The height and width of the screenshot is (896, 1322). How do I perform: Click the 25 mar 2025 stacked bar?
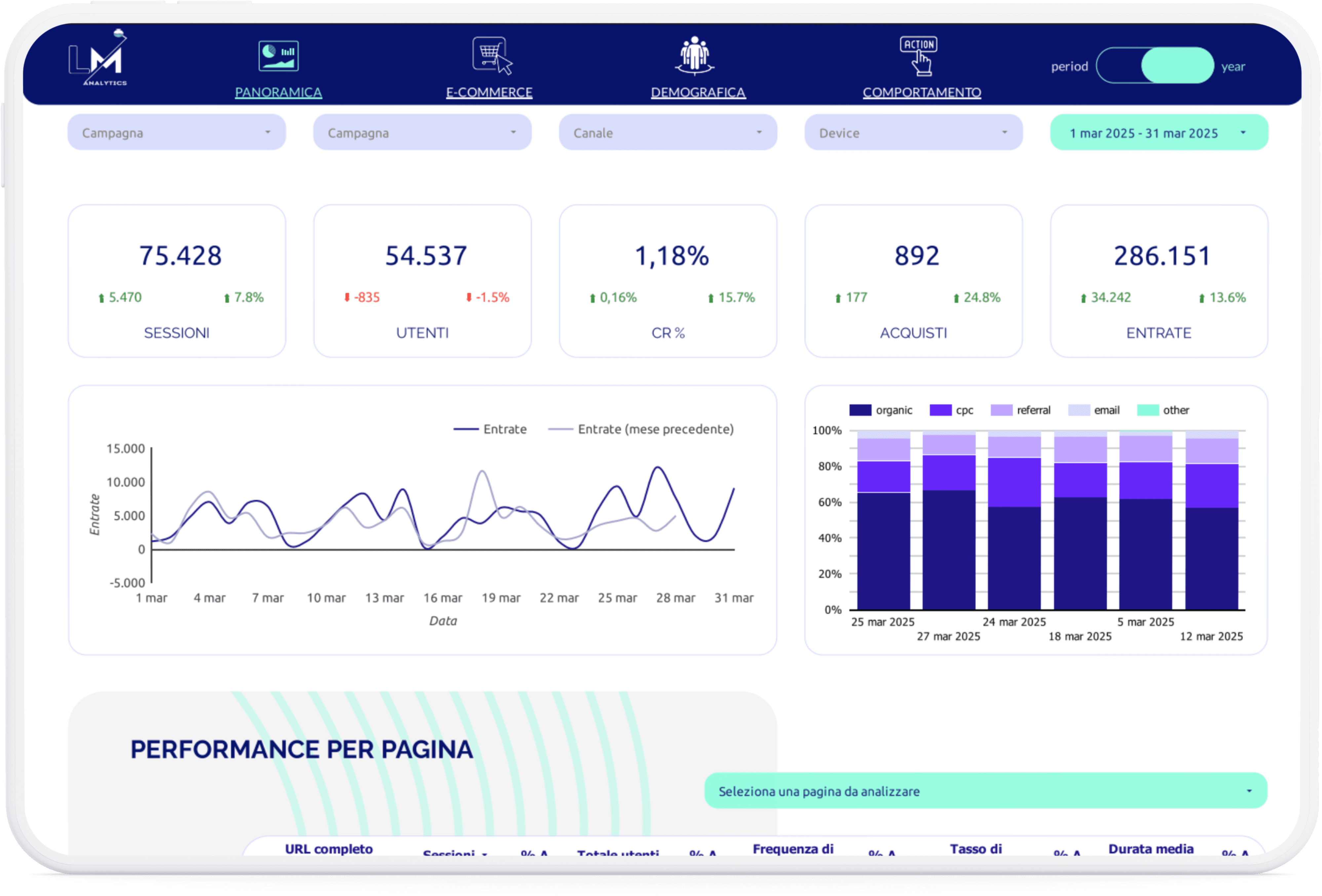883,521
